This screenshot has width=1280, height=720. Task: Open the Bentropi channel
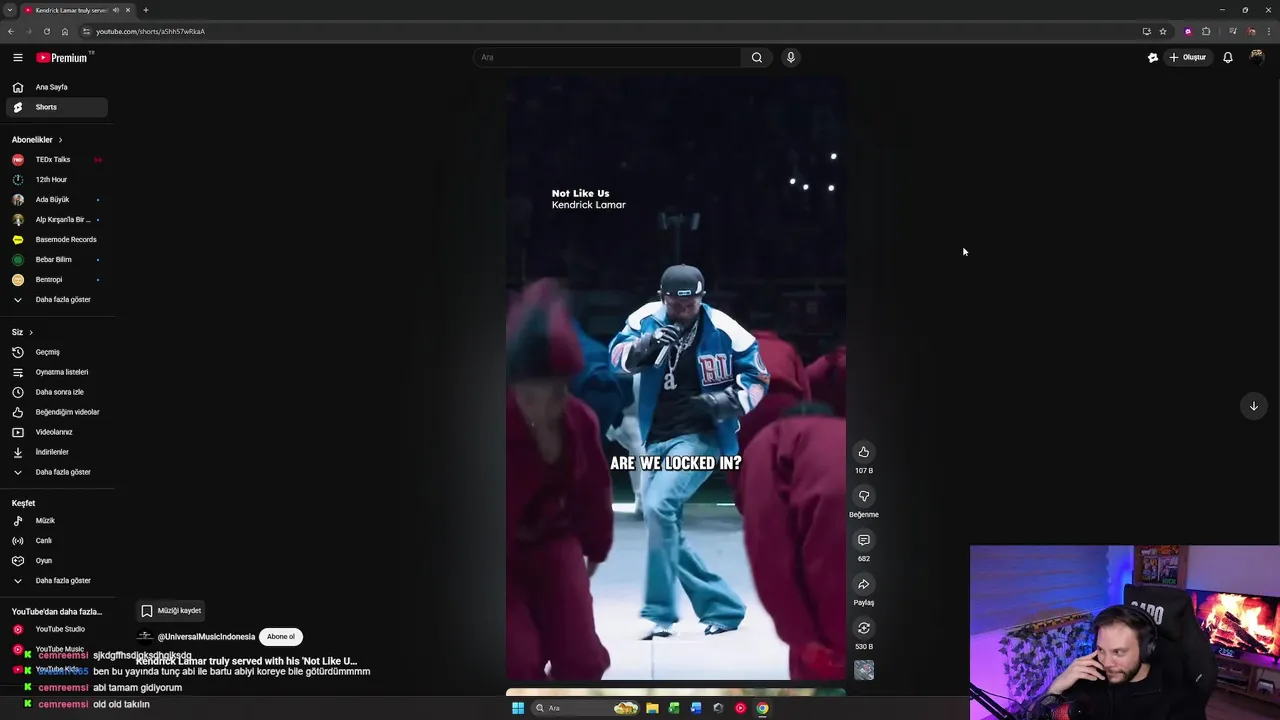pos(56,280)
